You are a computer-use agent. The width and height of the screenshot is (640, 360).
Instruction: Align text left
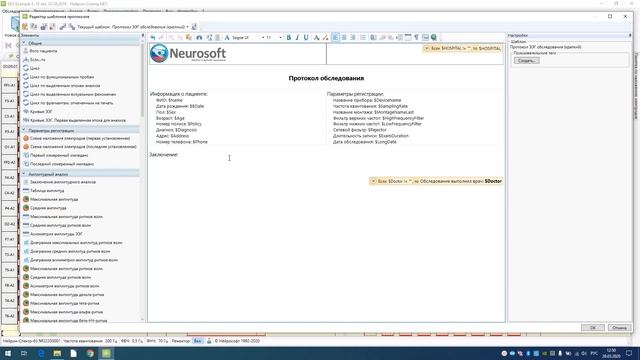click(335, 38)
